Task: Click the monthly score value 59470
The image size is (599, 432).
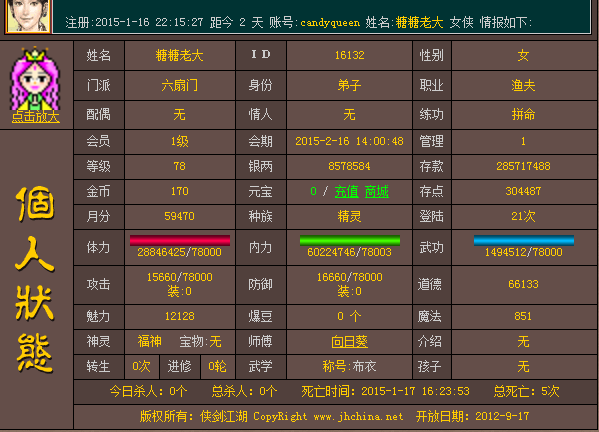Action: (180, 216)
